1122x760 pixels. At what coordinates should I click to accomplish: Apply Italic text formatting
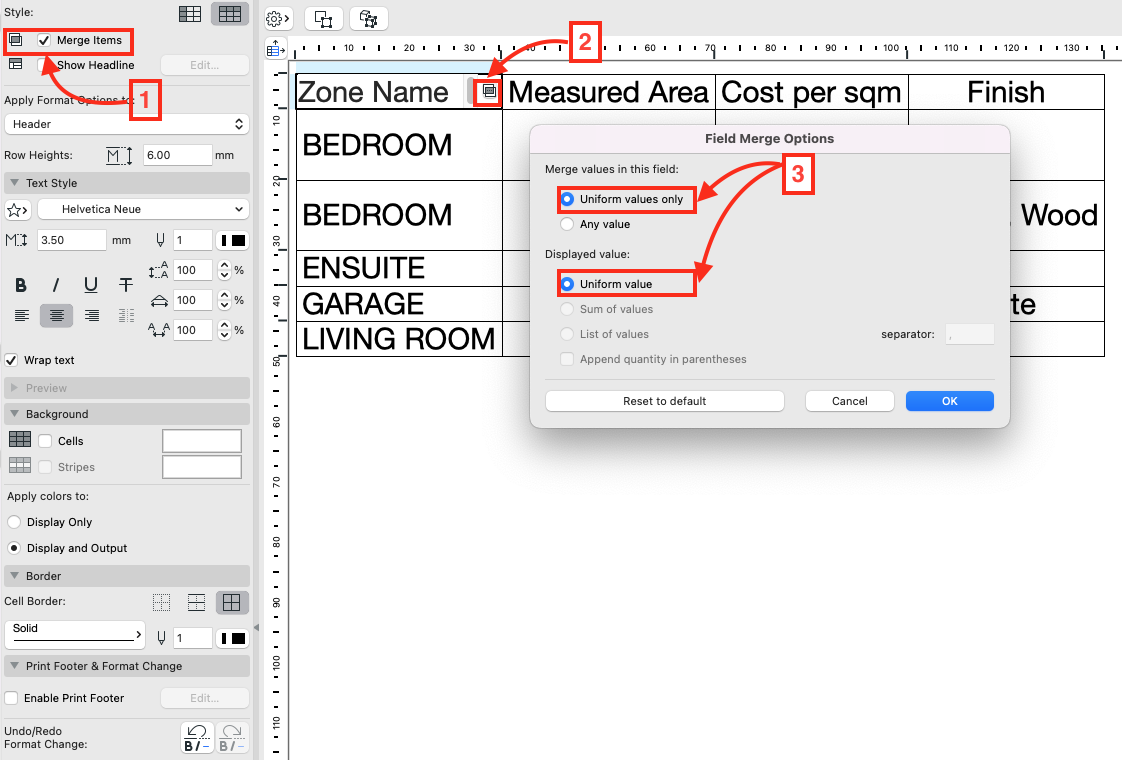coord(56,285)
